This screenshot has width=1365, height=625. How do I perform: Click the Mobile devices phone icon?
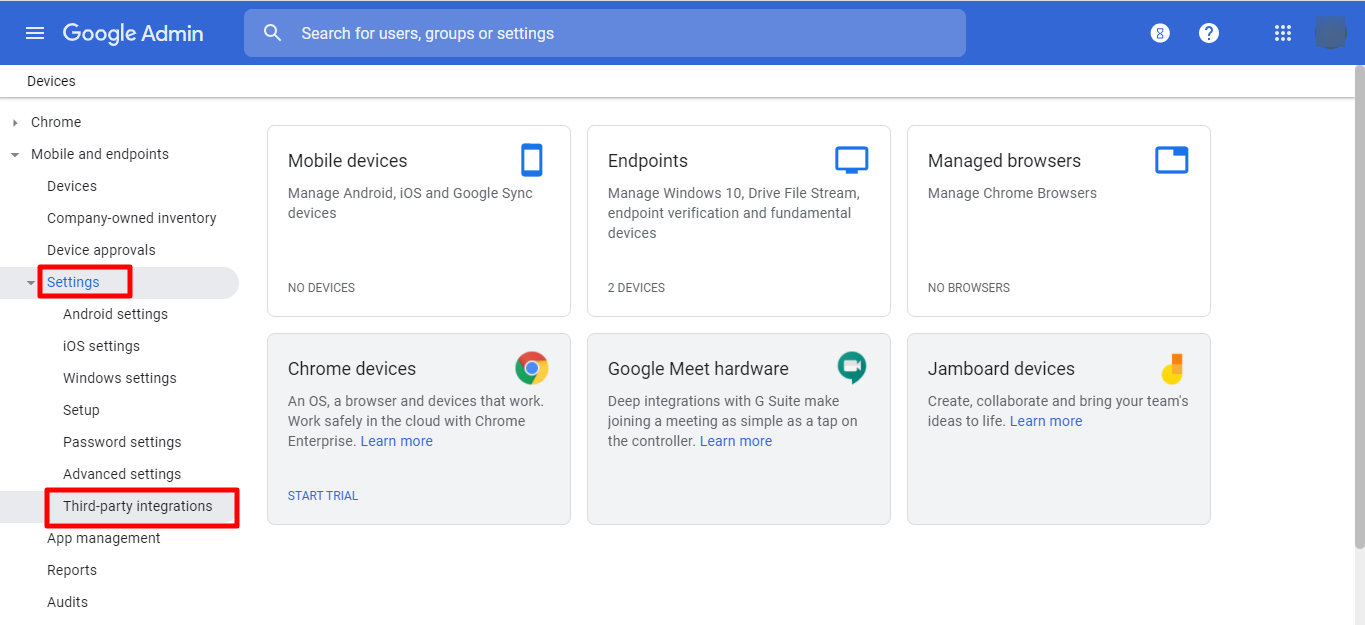(x=532, y=160)
